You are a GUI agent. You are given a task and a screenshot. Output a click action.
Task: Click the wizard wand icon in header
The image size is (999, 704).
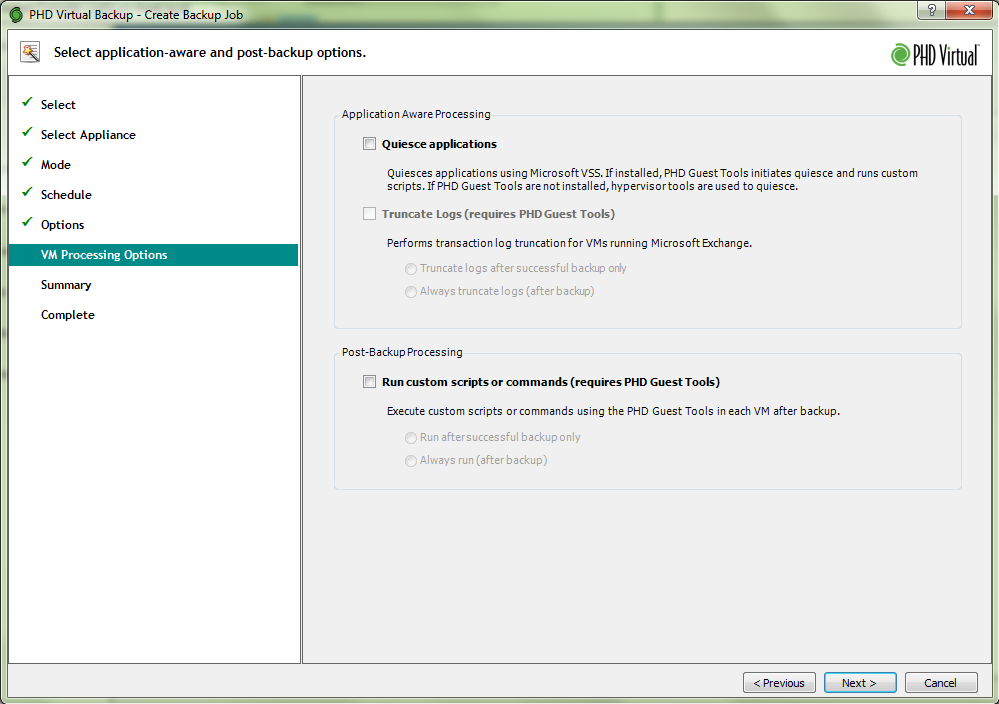tap(30, 52)
